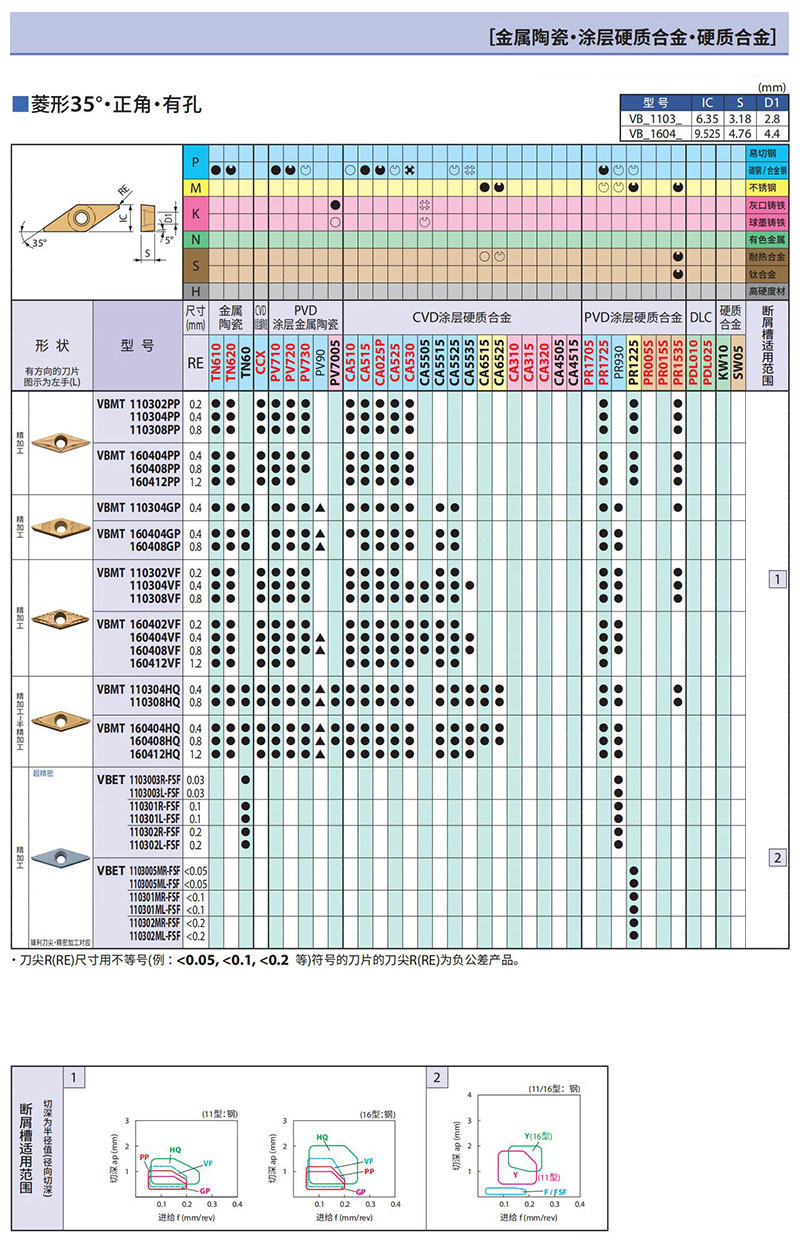Image resolution: width=800 pixels, height=1249 pixels.
Task: Select the CCX grade column header
Action: coord(261,360)
